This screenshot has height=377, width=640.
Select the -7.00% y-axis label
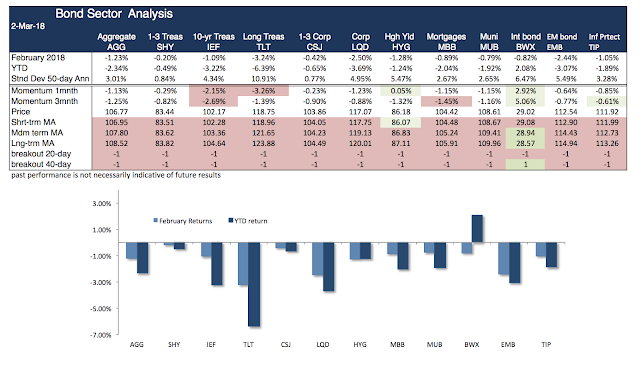coord(100,335)
